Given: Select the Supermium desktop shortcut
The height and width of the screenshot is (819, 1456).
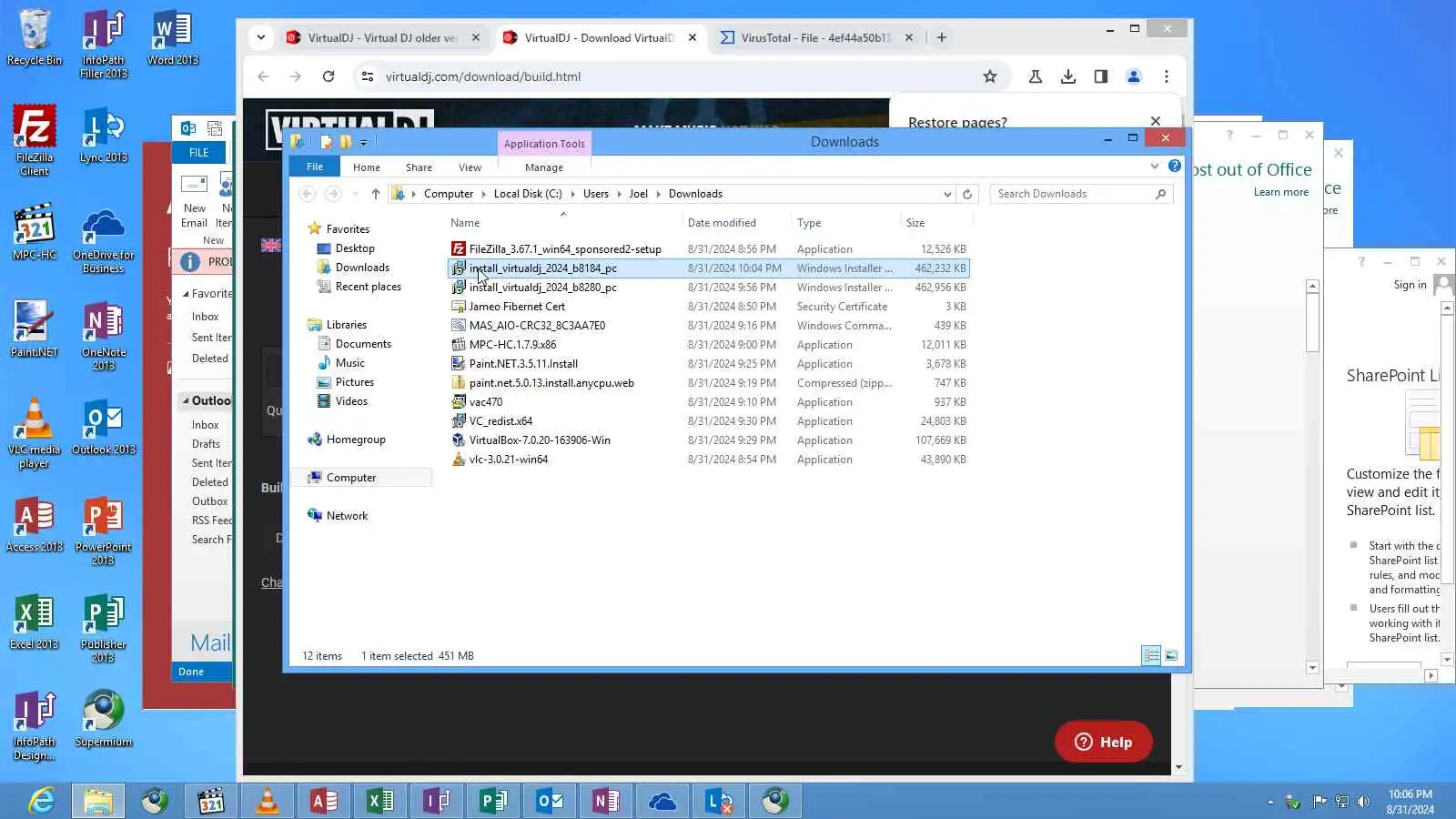Looking at the screenshot, I should click(x=104, y=719).
